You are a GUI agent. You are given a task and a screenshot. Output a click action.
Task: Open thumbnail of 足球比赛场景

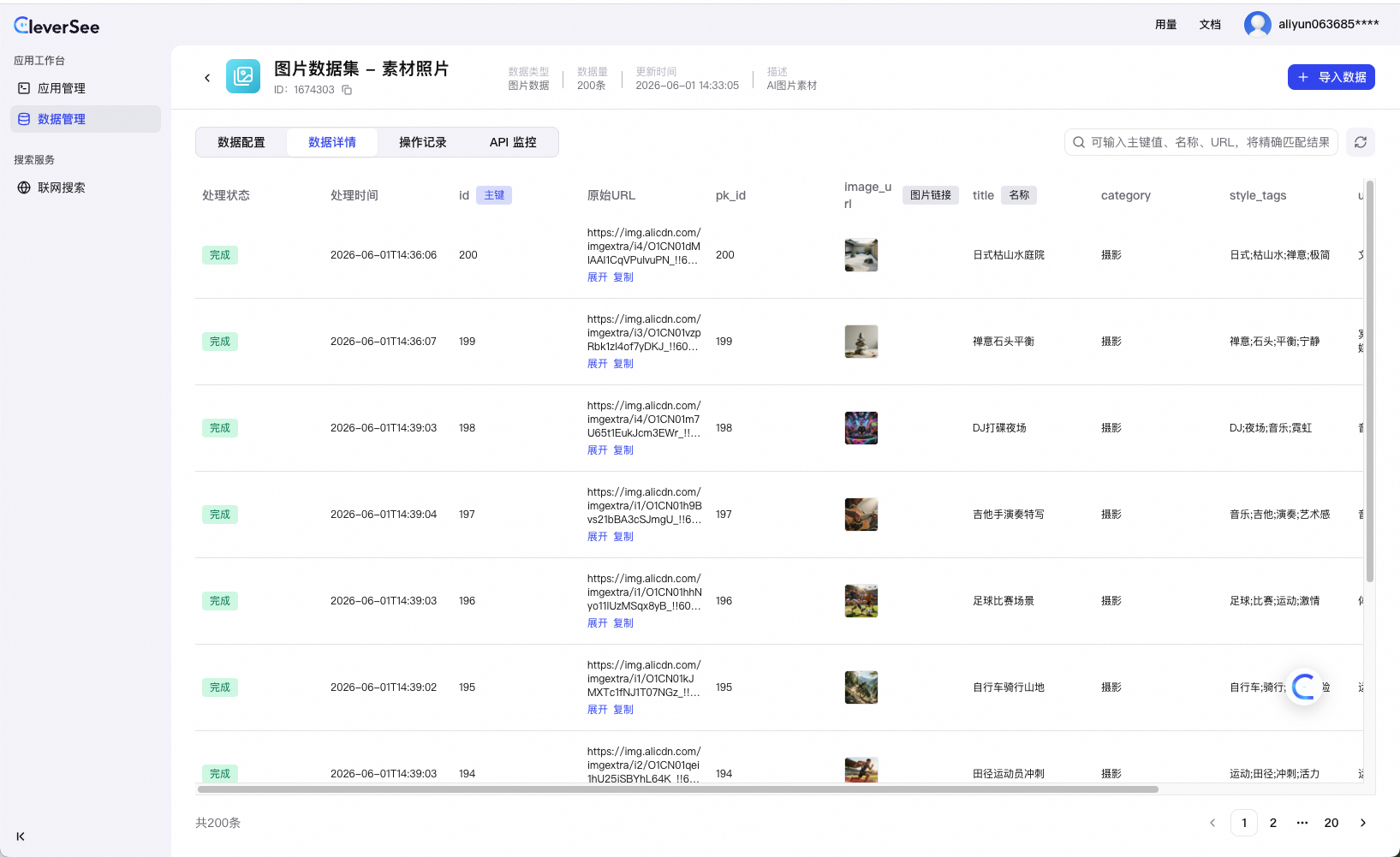[861, 601]
